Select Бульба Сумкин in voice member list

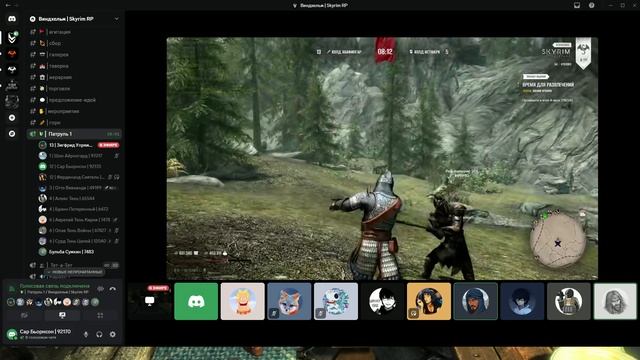79,252
